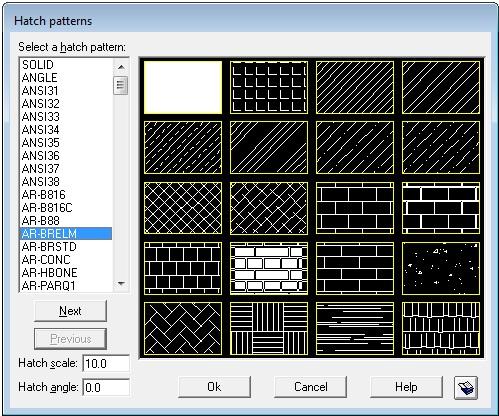The width and height of the screenshot is (499, 416).
Task: Click the Hatch angle input field
Action: coord(106,388)
